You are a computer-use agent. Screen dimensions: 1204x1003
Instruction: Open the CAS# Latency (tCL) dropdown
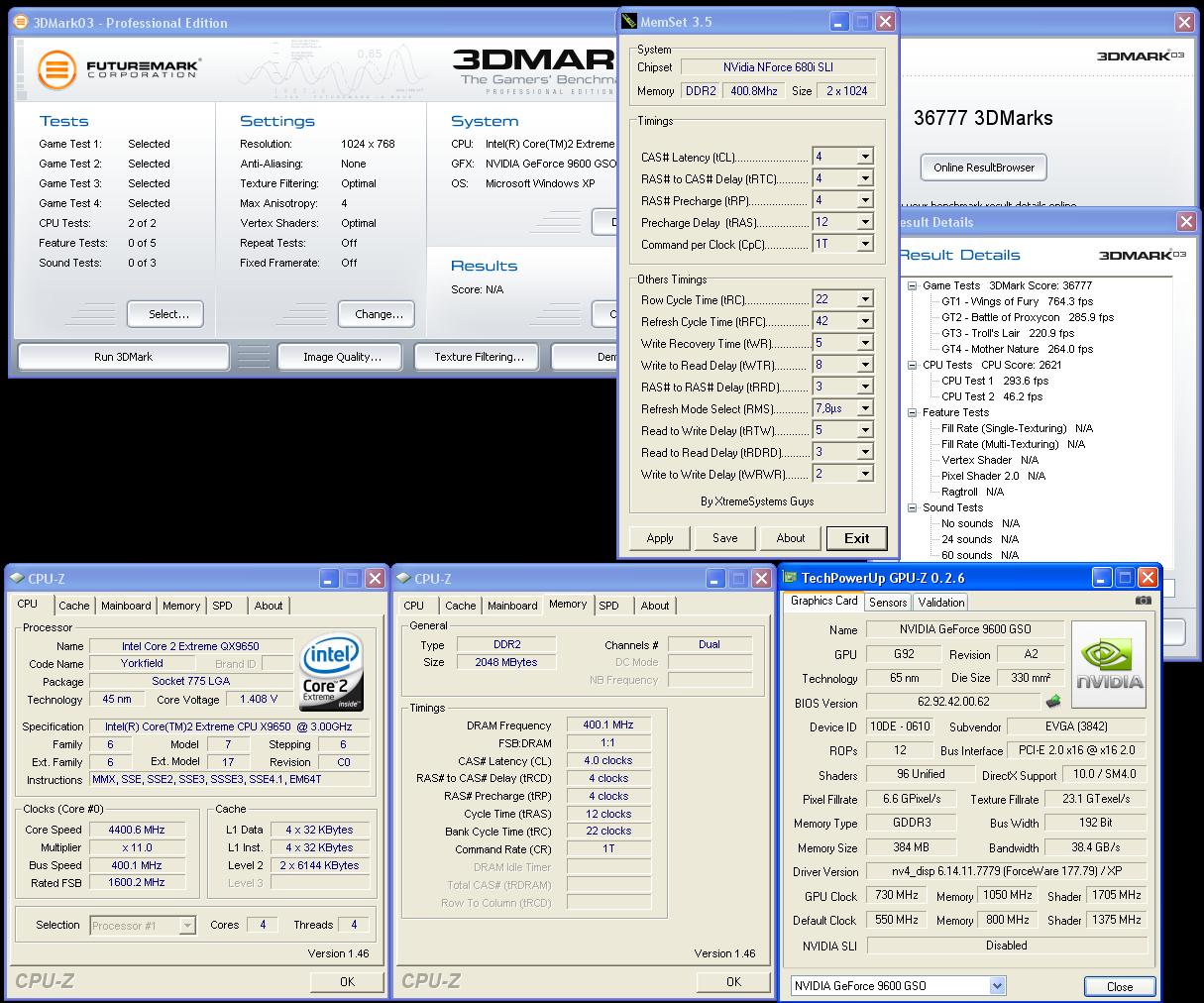click(865, 157)
